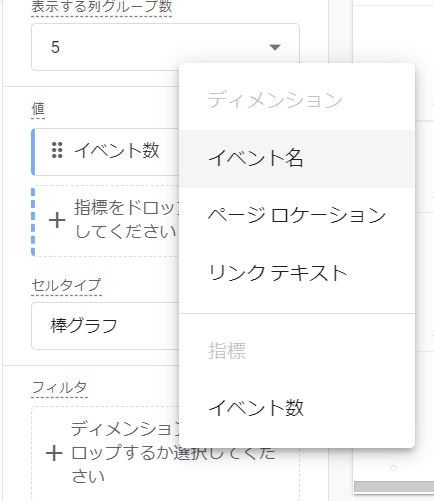Click the plus icon in the metric drop zone
Viewport: 434px width, 501px height.
(x=57, y=220)
